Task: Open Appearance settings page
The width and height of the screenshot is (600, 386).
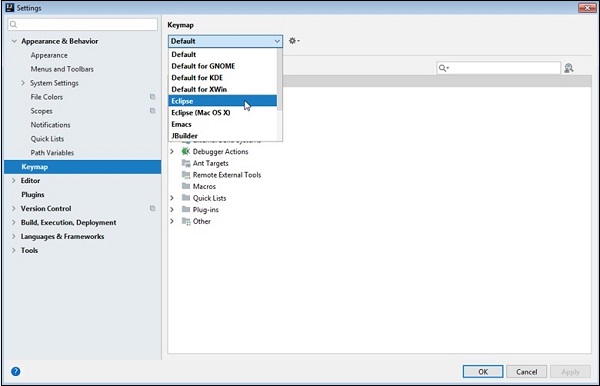Action: [49, 55]
